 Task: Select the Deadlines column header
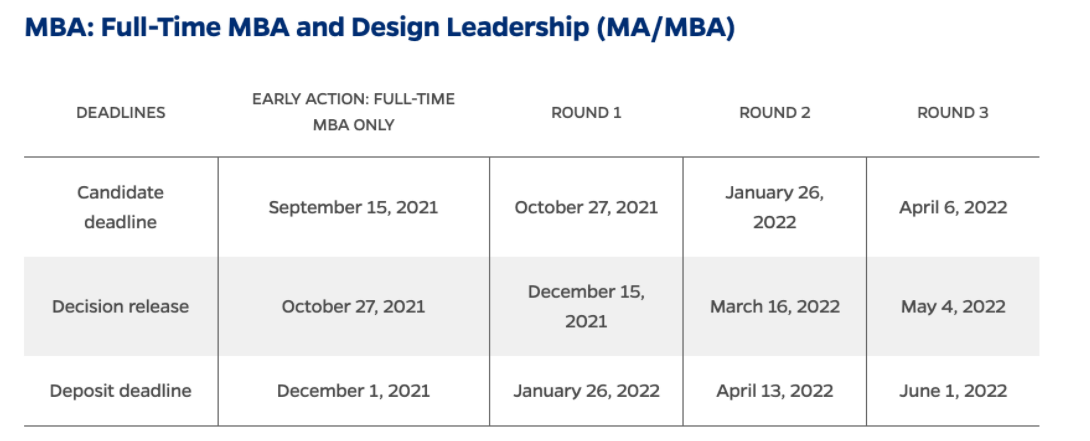[x=121, y=113]
